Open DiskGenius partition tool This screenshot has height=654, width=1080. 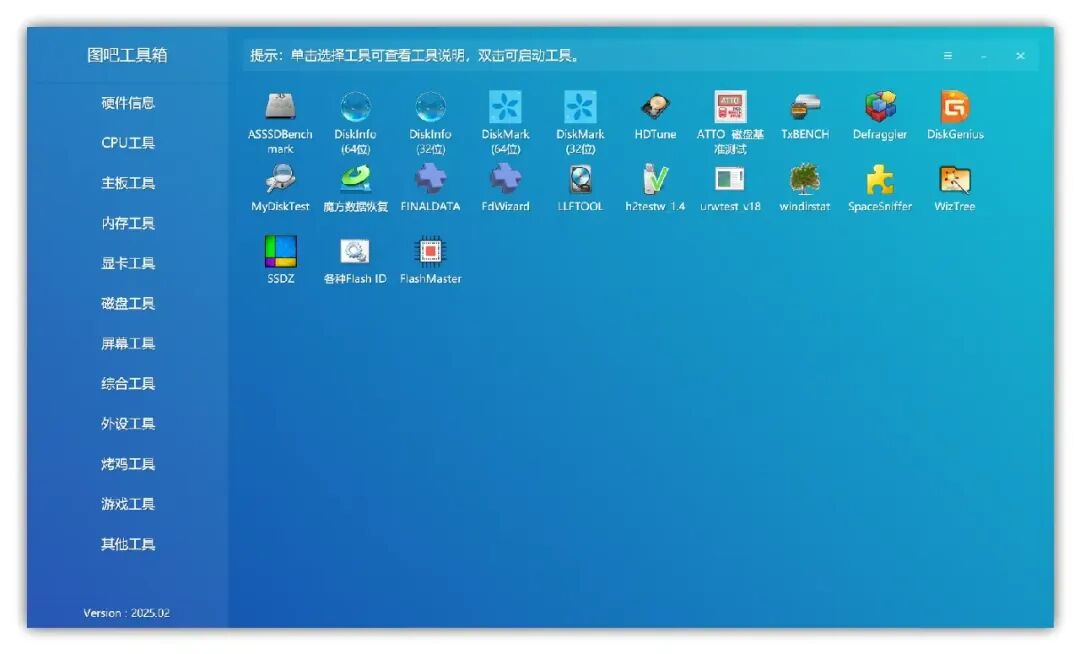click(x=953, y=110)
